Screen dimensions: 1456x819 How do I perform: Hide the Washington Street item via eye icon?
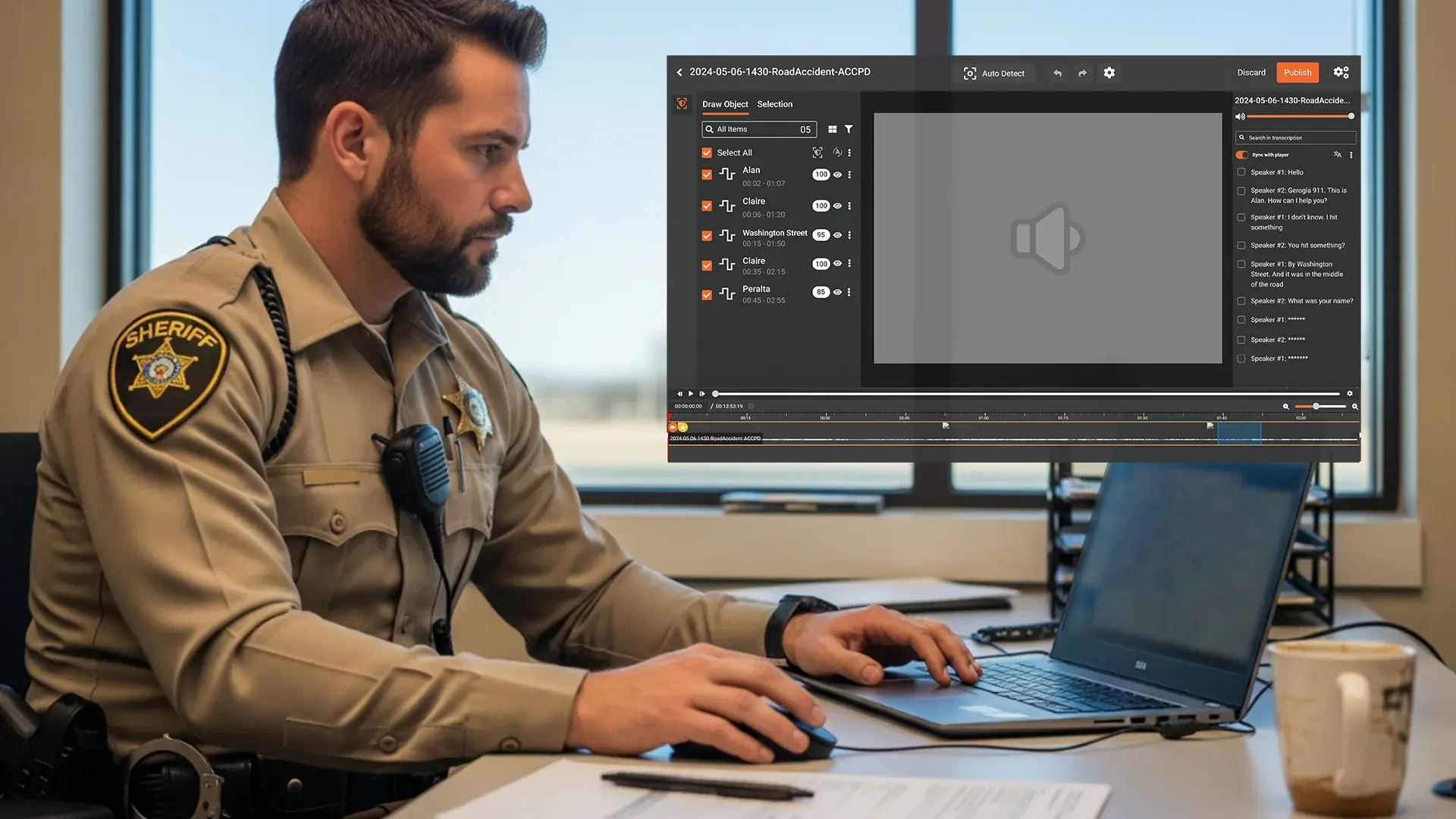click(x=837, y=236)
